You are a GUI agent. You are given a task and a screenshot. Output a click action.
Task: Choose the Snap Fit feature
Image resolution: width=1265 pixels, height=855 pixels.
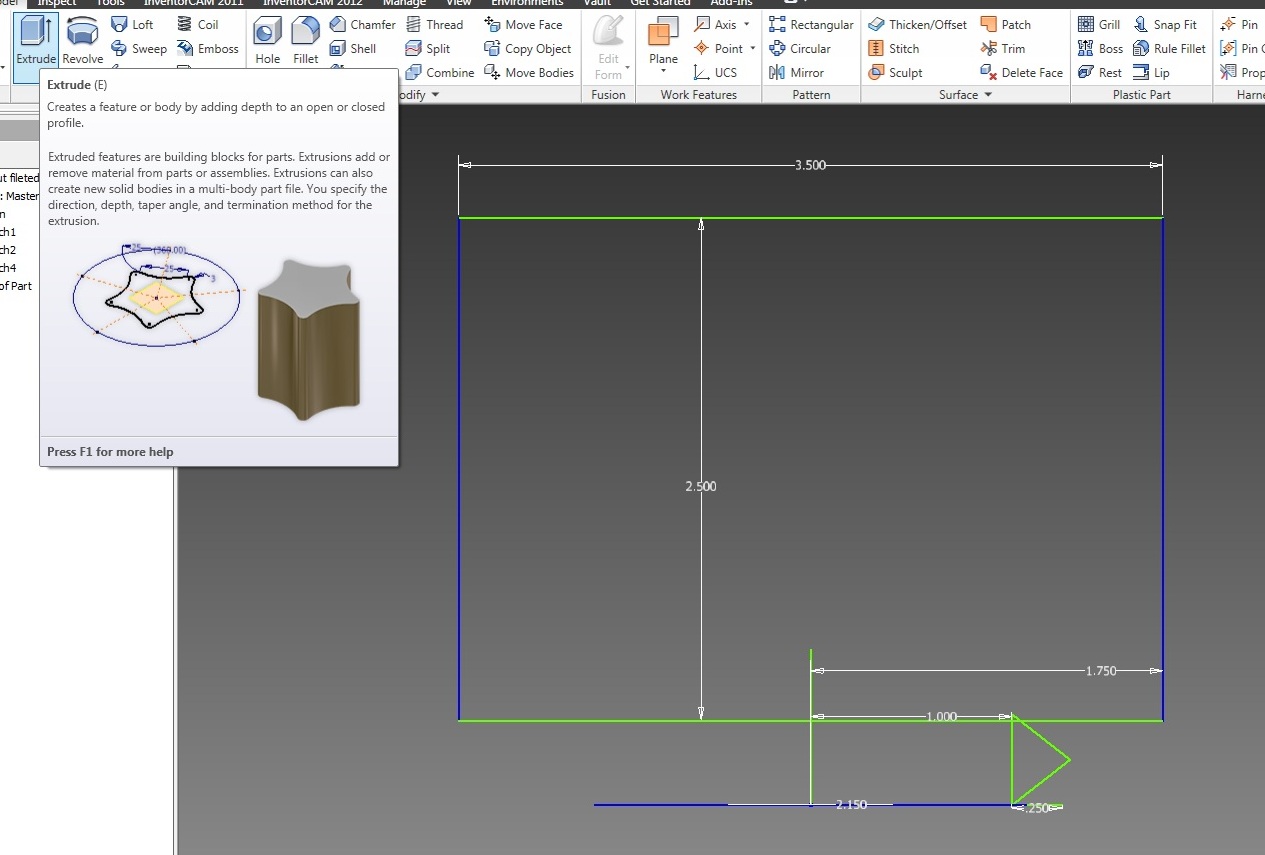(x=1165, y=24)
